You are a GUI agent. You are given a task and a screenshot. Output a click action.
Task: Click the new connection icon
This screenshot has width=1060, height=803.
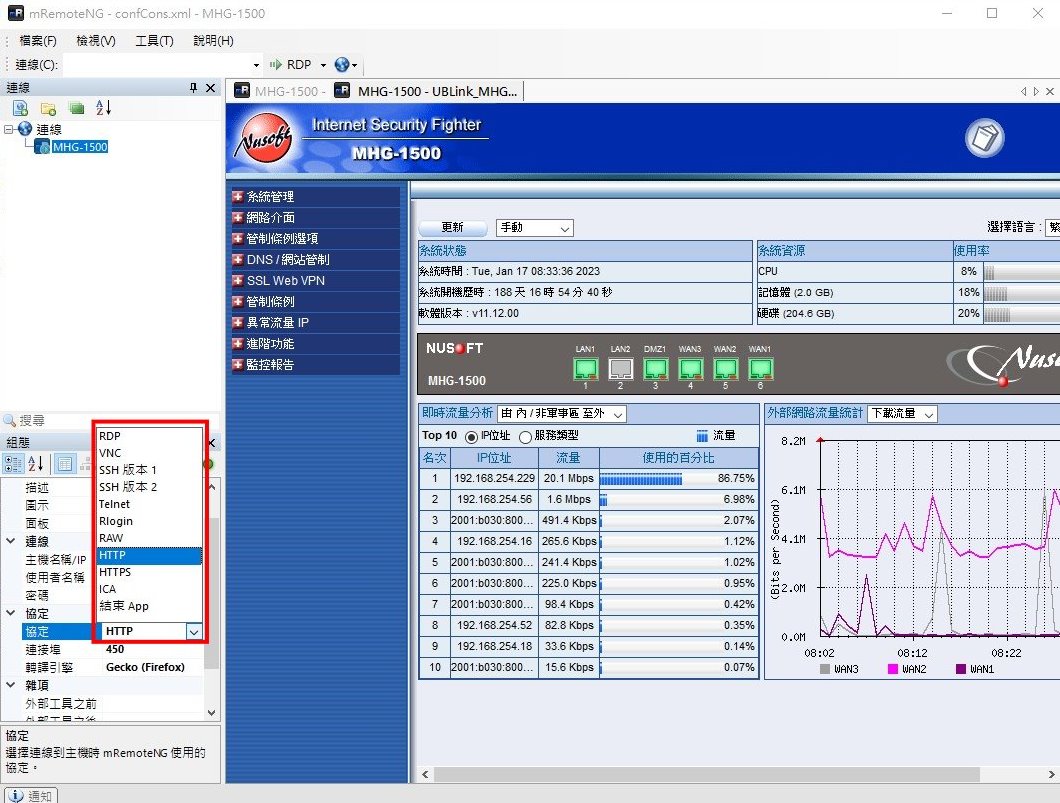(x=20, y=108)
